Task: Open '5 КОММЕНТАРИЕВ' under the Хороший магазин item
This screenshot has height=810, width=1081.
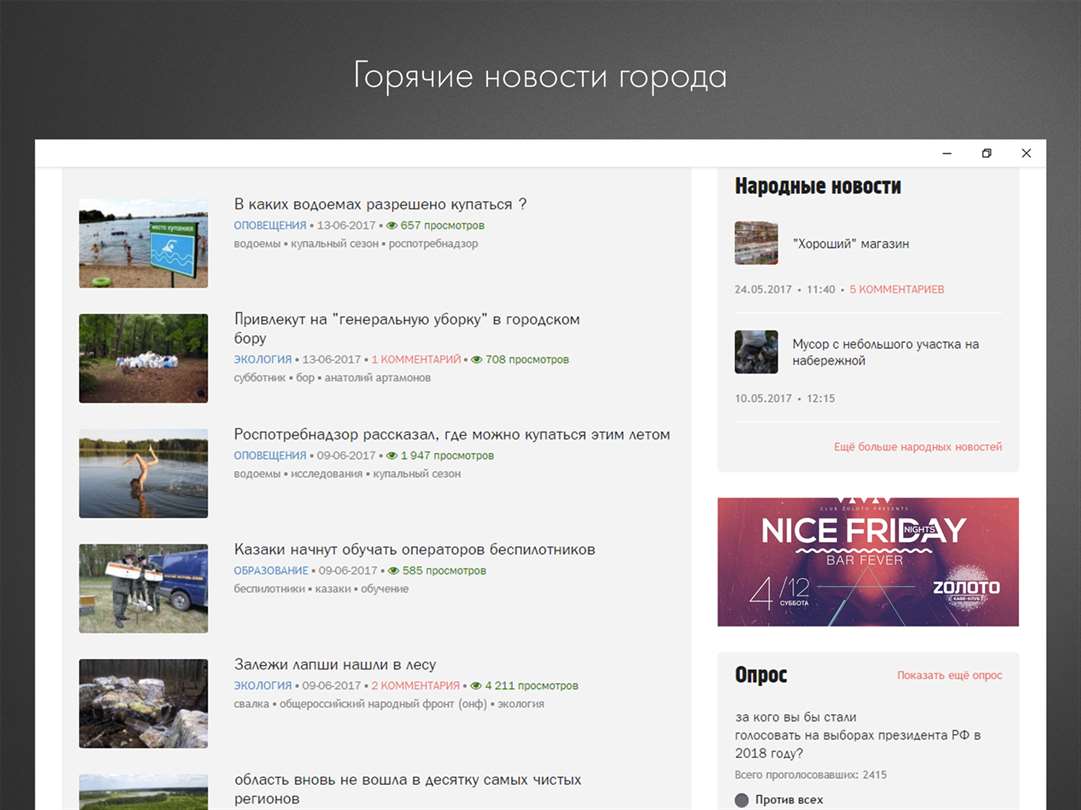Action: [896, 290]
